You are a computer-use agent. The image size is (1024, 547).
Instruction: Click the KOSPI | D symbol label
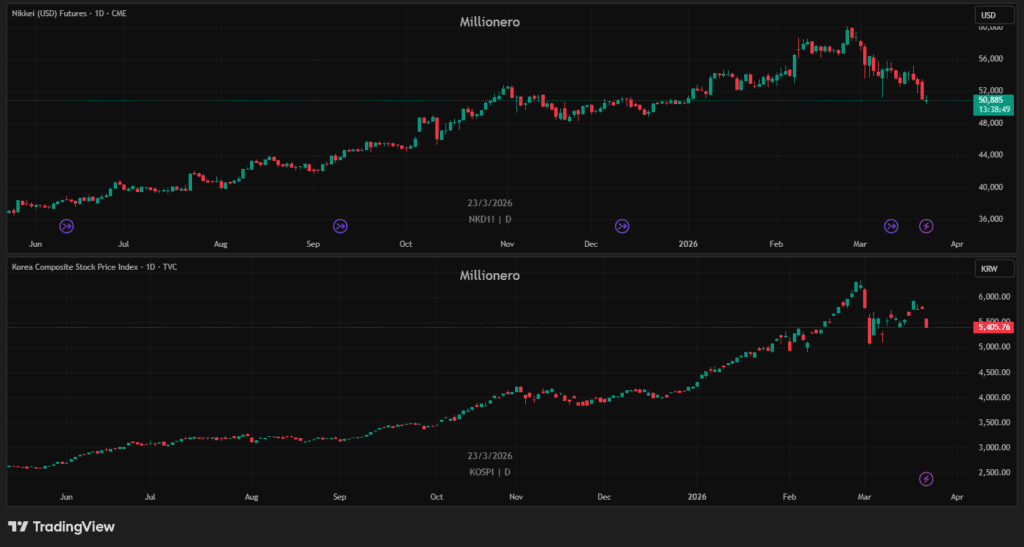click(x=489, y=471)
